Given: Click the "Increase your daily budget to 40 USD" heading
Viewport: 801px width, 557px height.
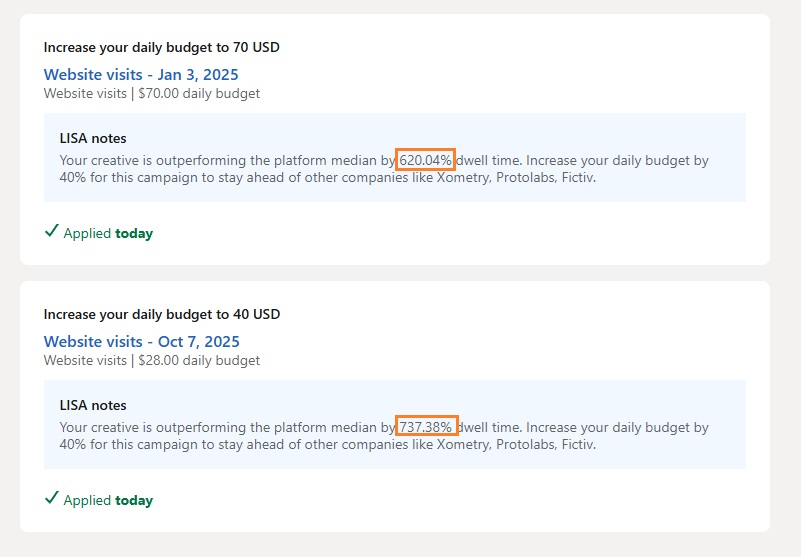Looking at the screenshot, I should (x=162, y=314).
